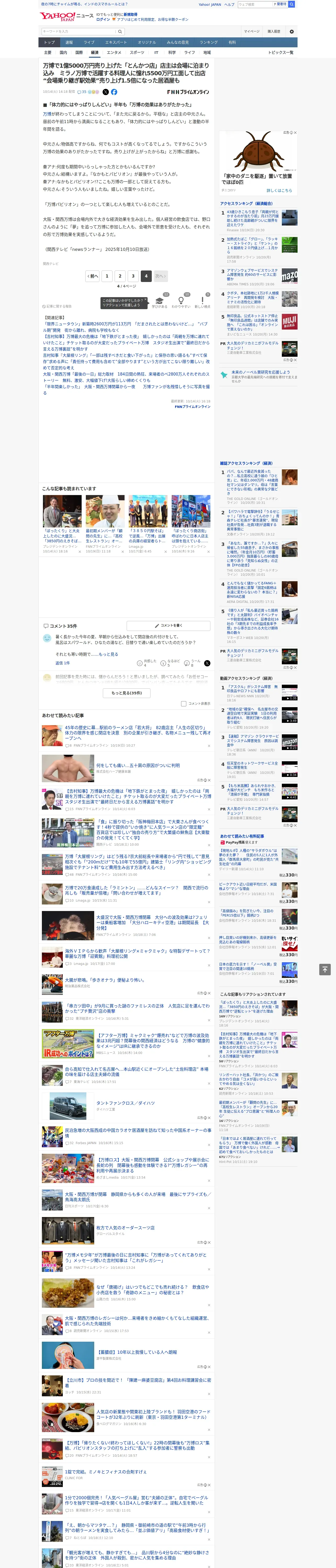Share the article on Facebook
This screenshot has height=1568, width=336.
coord(114,92)
